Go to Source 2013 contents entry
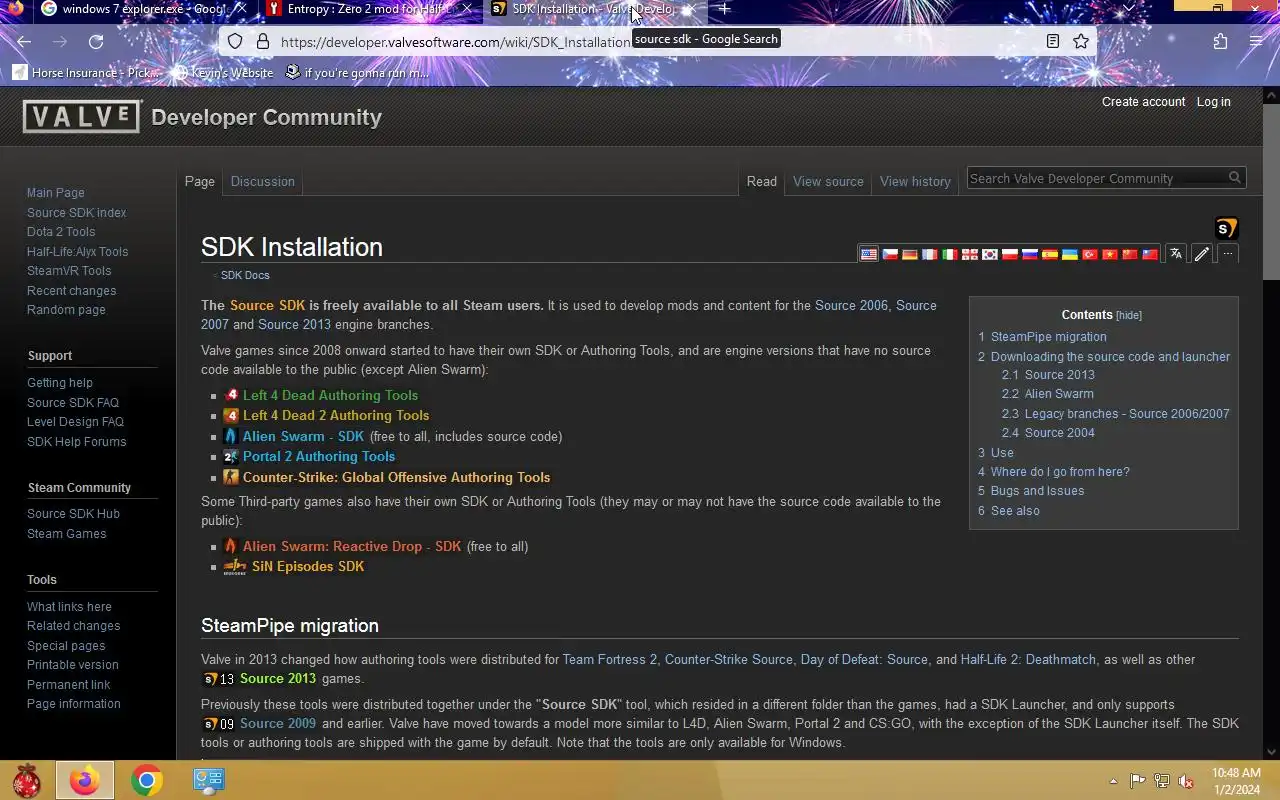The width and height of the screenshot is (1280, 800). [x=1059, y=375]
